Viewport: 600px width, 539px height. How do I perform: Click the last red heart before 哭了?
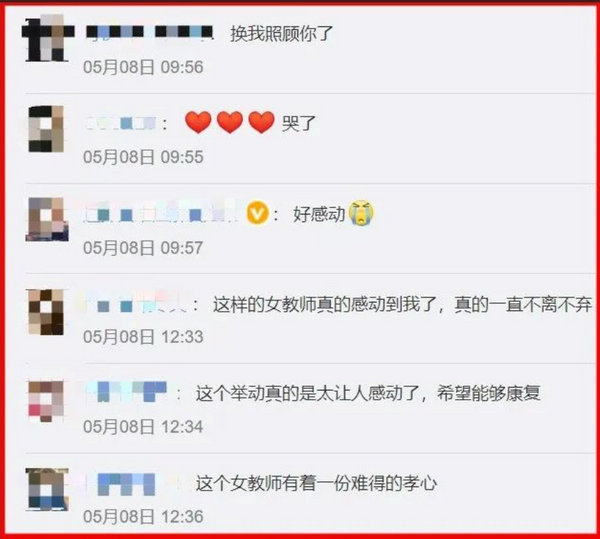[261, 122]
